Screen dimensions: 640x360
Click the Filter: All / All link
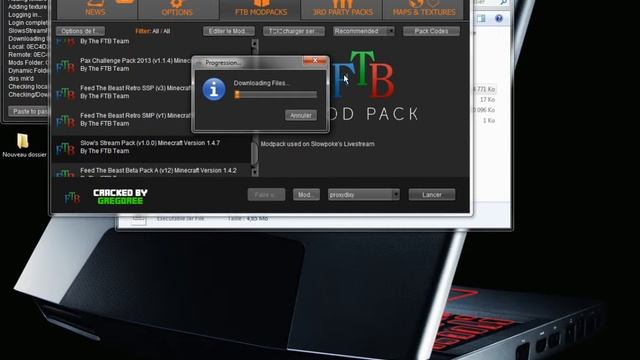[153, 31]
